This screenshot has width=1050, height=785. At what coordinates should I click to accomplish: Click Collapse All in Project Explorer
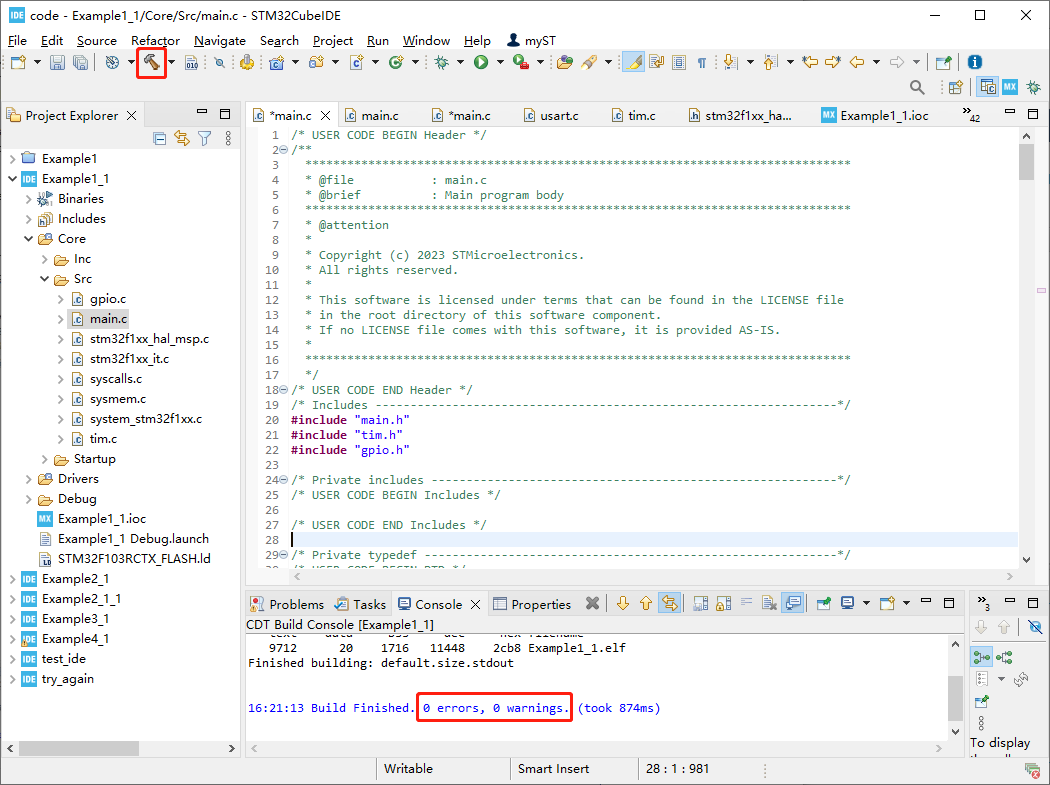click(x=159, y=139)
